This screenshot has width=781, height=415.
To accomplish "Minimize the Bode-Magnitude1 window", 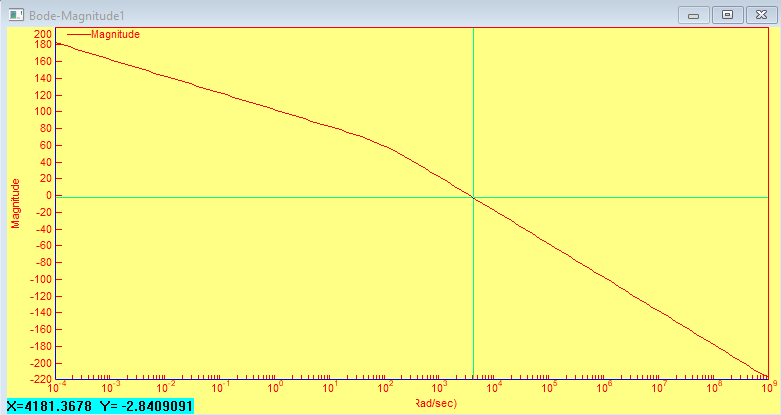I will coord(693,15).
